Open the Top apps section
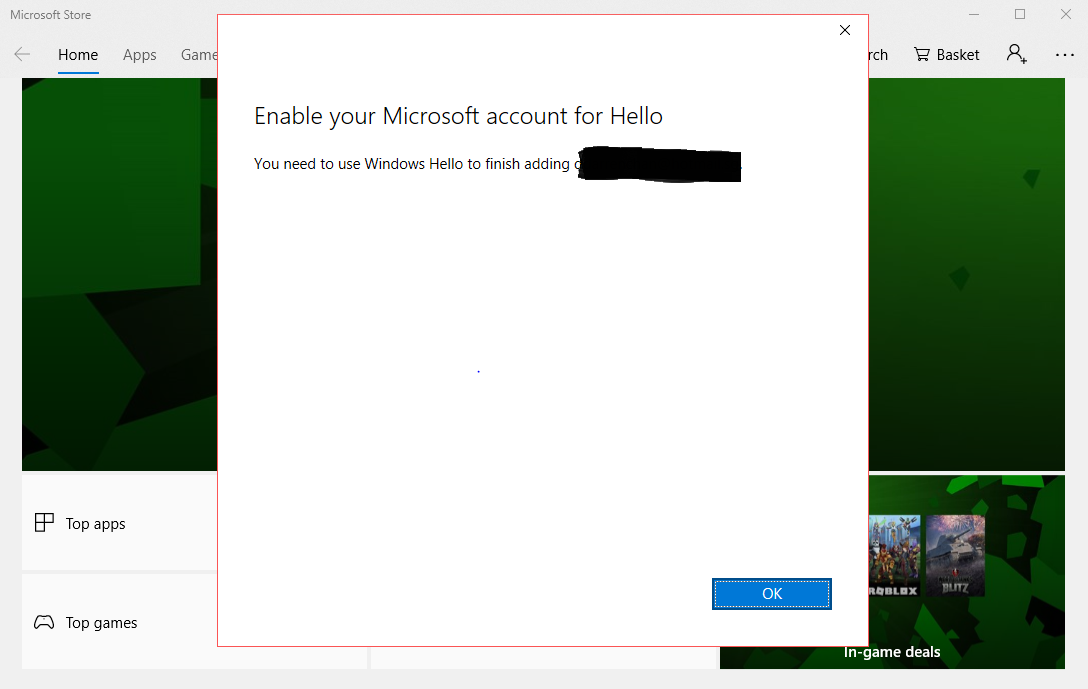This screenshot has width=1088, height=689. click(95, 522)
